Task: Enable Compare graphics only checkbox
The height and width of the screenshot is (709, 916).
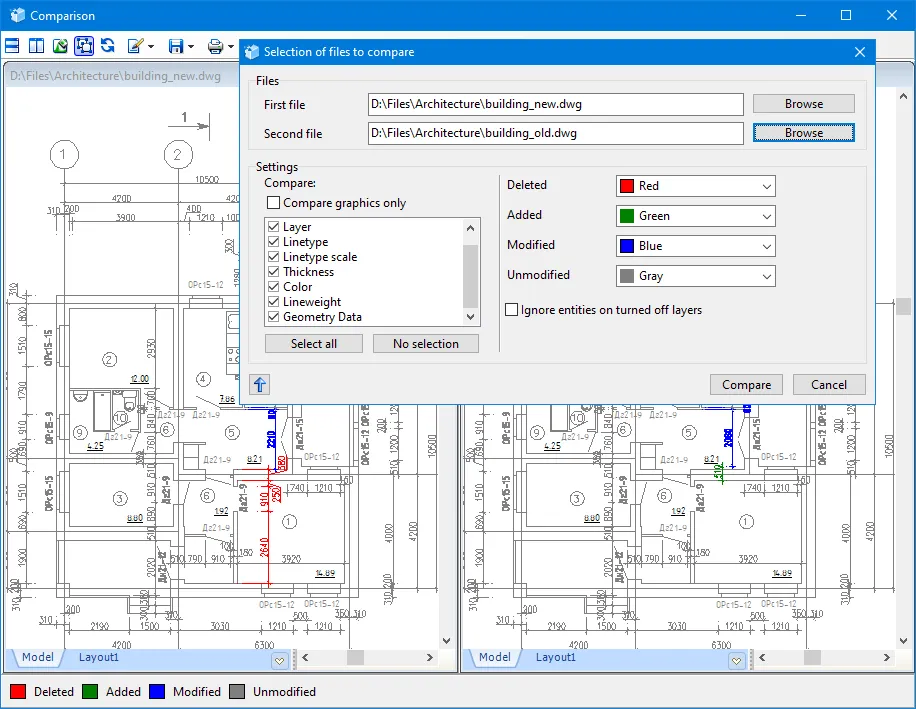Action: coord(273,203)
